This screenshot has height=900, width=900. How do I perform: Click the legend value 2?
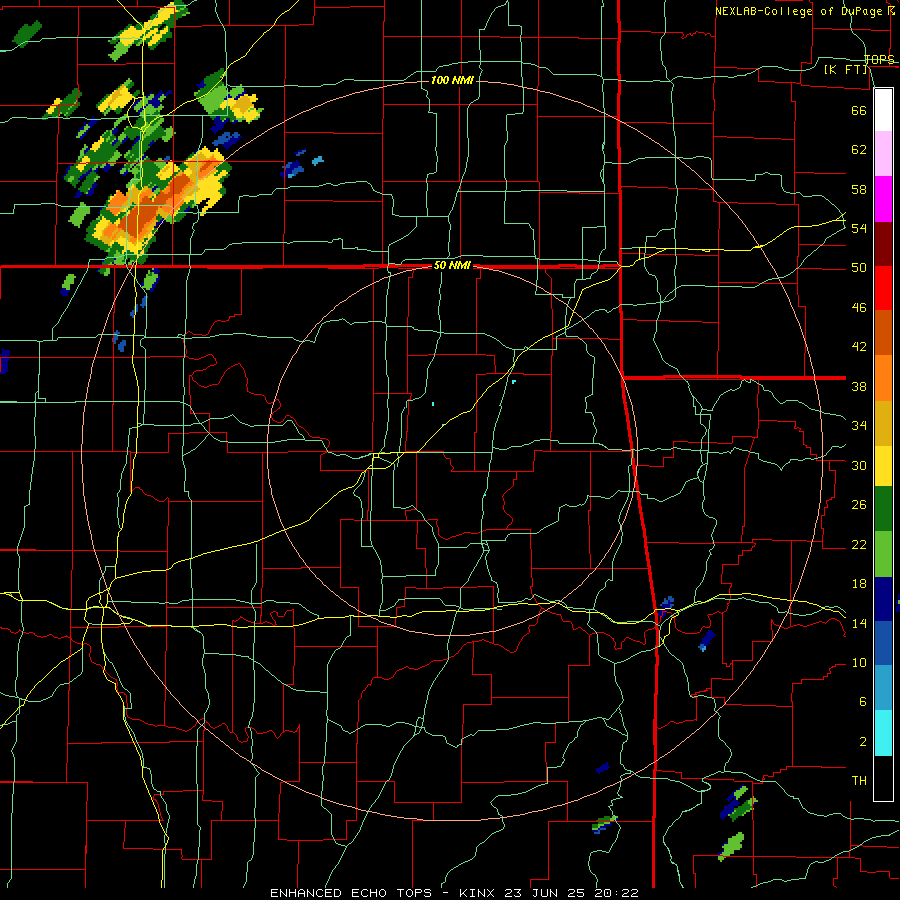pyautogui.click(x=862, y=742)
